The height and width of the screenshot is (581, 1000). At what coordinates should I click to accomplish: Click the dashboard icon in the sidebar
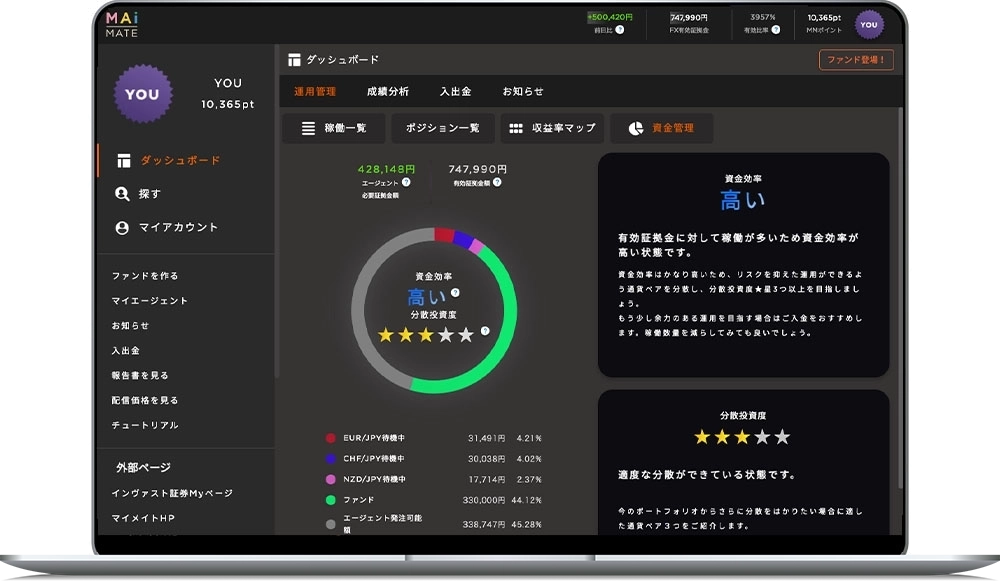tap(123, 161)
